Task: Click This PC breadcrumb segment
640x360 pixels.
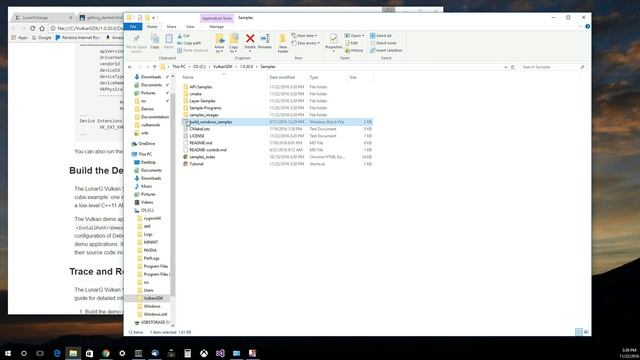Action: 179,67
